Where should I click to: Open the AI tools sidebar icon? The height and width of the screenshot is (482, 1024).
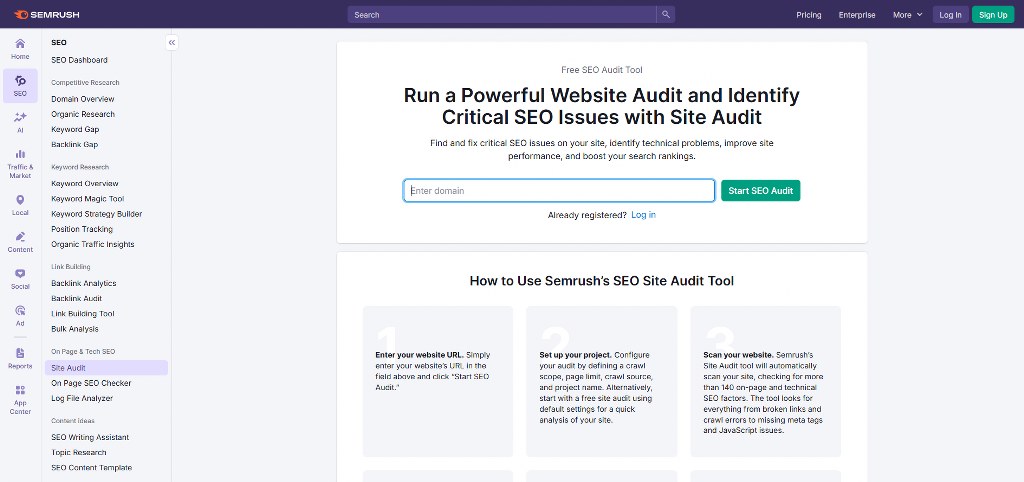pos(20,122)
